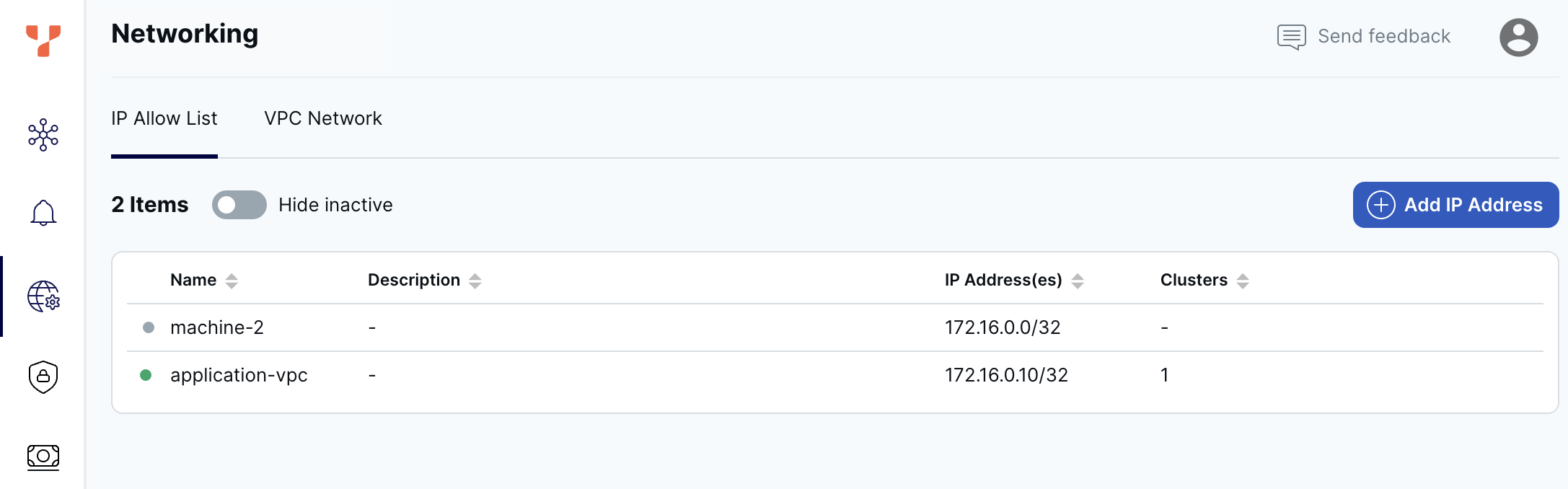This screenshot has height=489, width=1568.
Task: Open the user profile avatar menu
Action: pos(1518,37)
